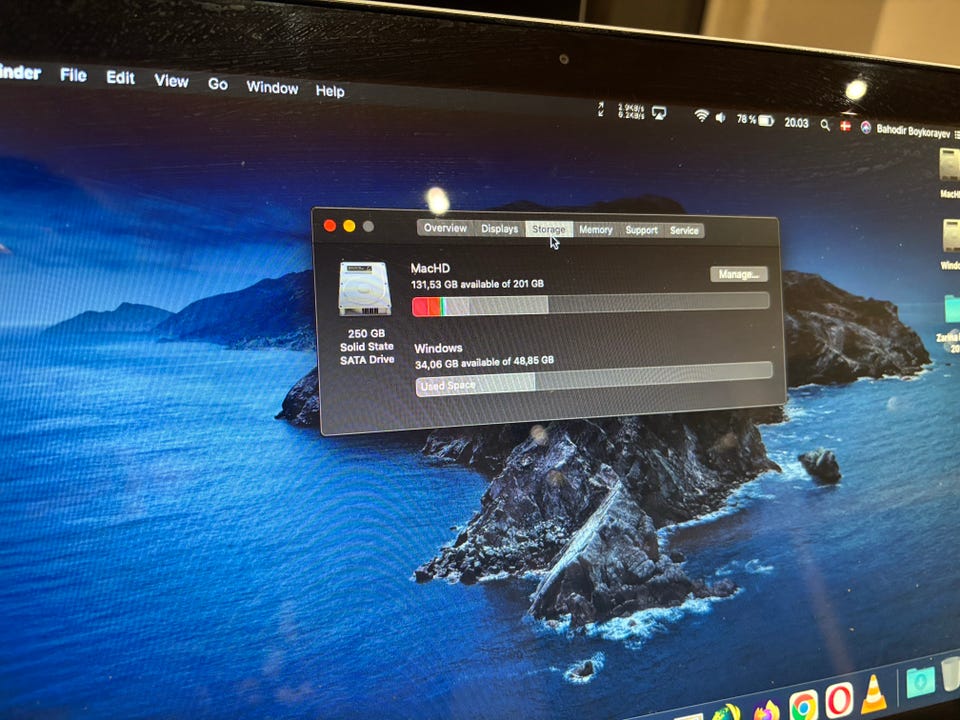Click '34,06 GB available of 48,85 GB' text
The height and width of the screenshot is (720, 960).
click(x=484, y=362)
